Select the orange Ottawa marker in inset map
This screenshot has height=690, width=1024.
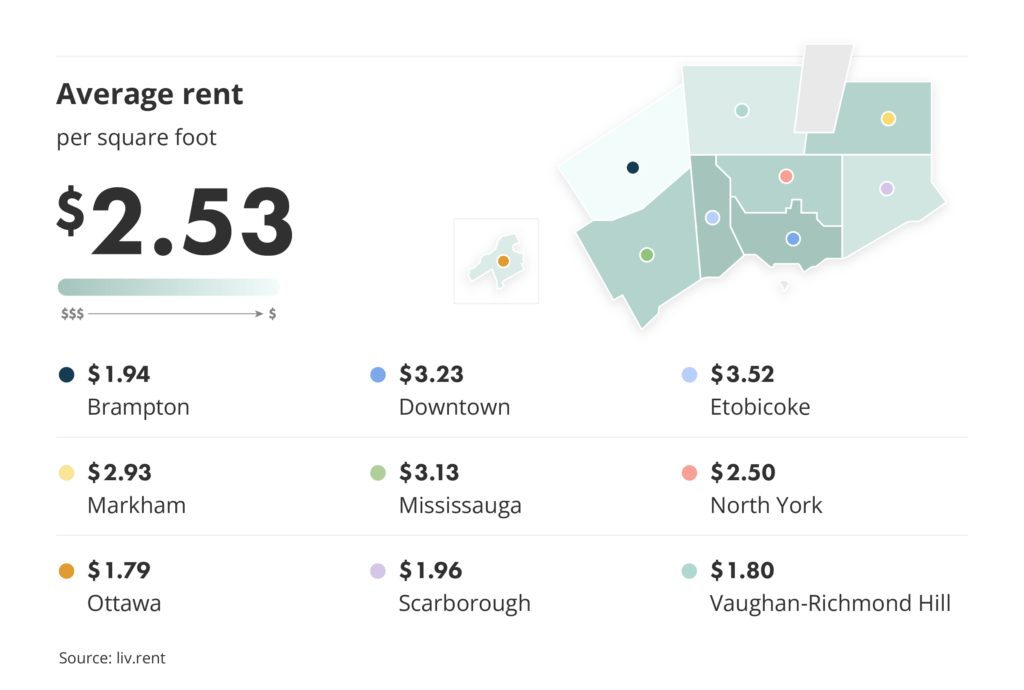[x=503, y=261]
